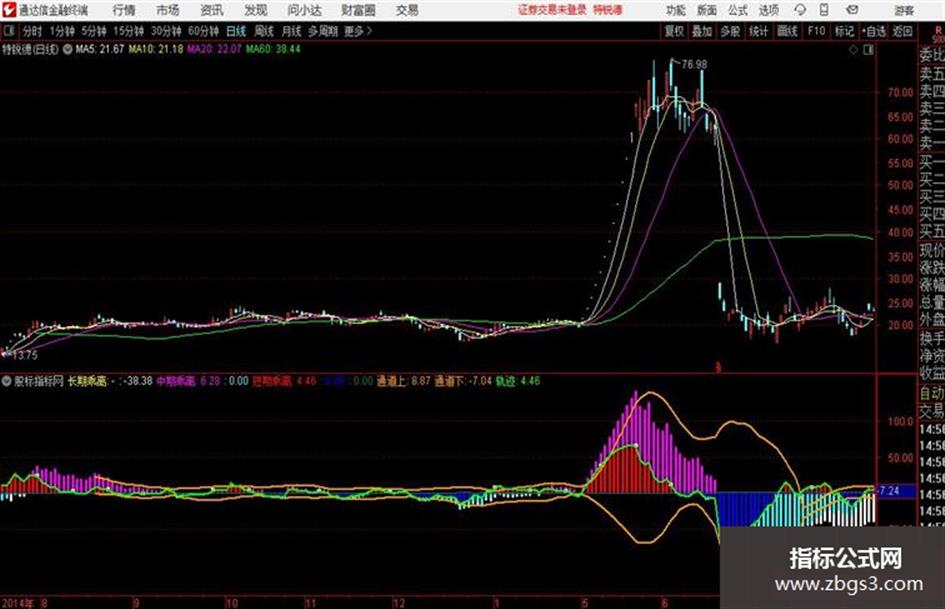Click the 标记 toolbar button
The height and width of the screenshot is (609, 945).
tap(844, 31)
